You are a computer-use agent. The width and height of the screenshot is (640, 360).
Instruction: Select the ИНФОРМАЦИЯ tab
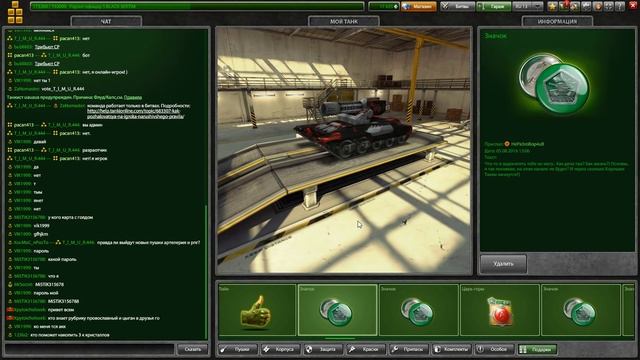coord(557,21)
